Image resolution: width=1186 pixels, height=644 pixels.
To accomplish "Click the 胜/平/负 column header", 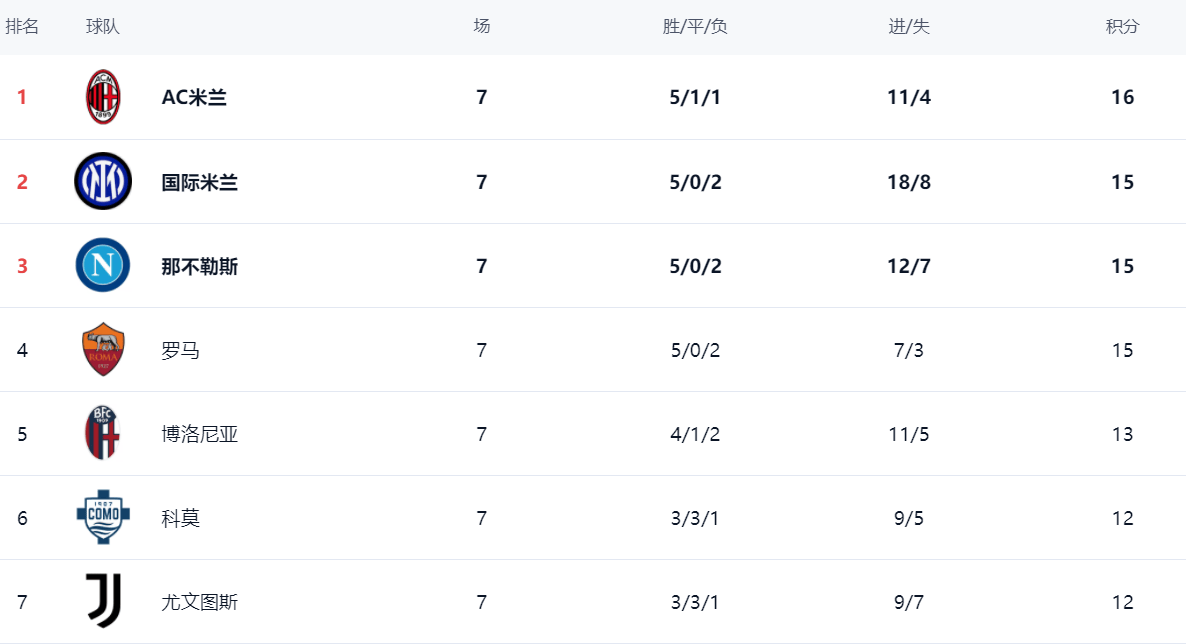I will click(695, 27).
